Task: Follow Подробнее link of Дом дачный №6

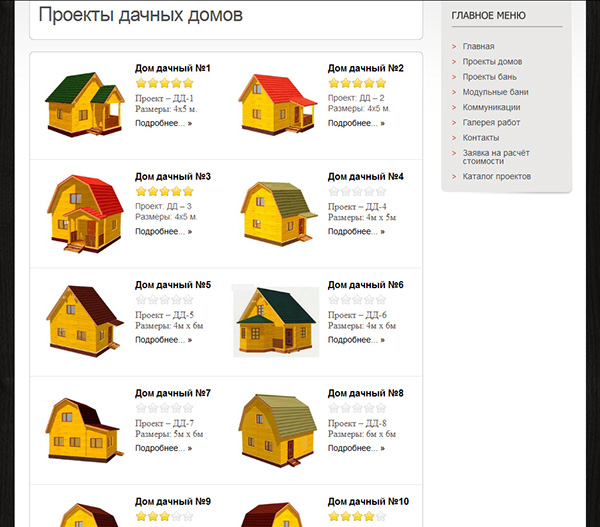Action: tap(356, 340)
